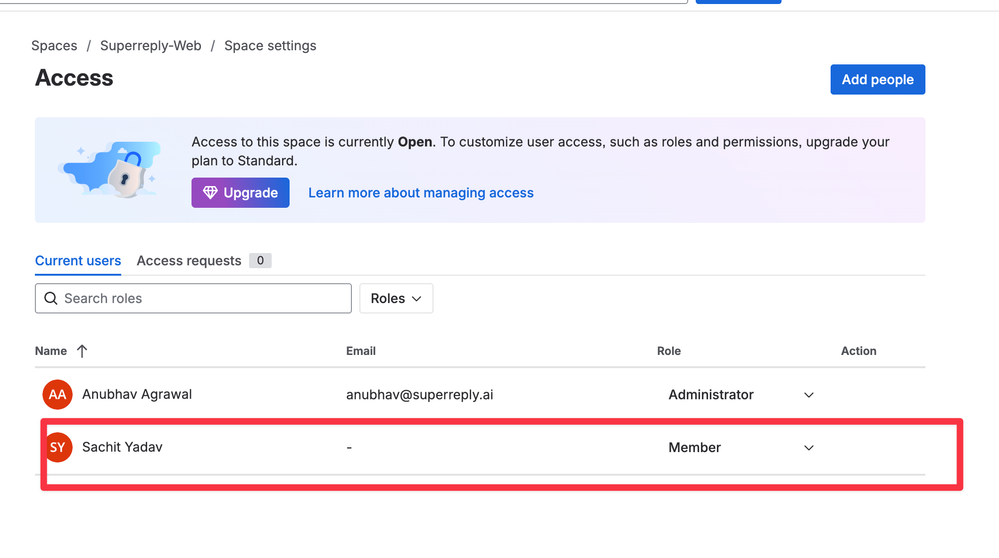Click the Role column header
The height and width of the screenshot is (558, 999).
[669, 351]
